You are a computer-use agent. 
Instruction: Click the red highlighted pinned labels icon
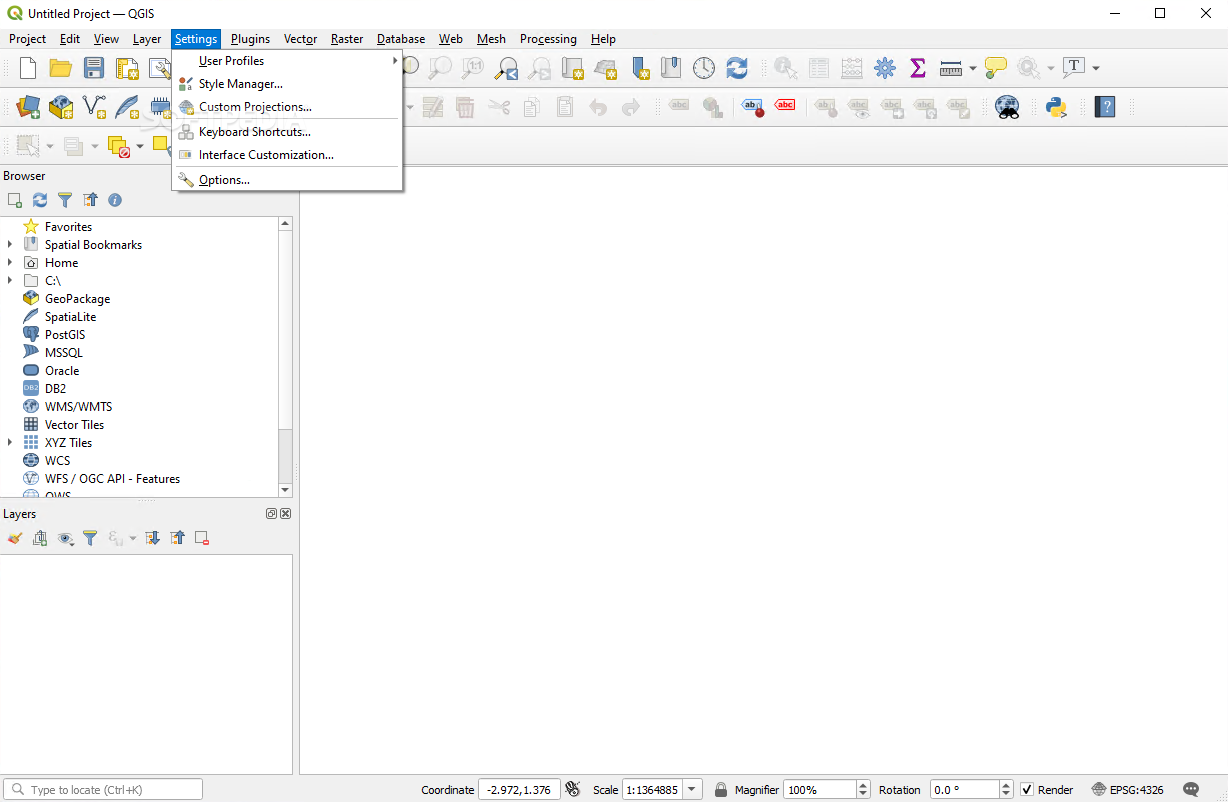coord(785,107)
